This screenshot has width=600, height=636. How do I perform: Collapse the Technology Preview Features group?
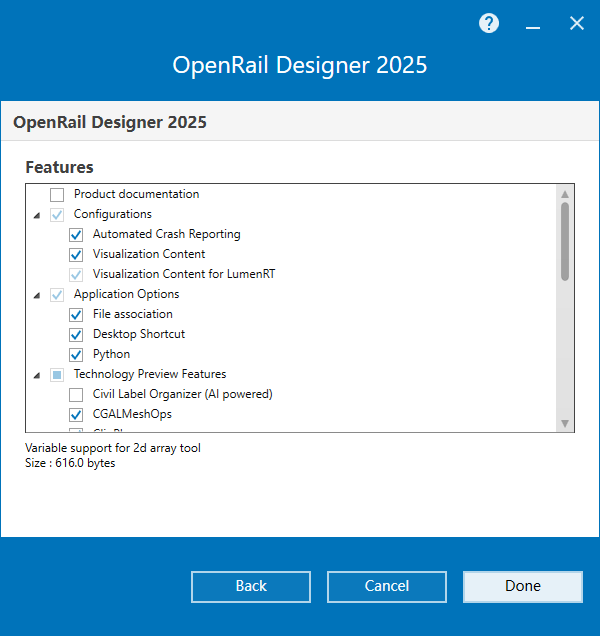[x=37, y=375]
